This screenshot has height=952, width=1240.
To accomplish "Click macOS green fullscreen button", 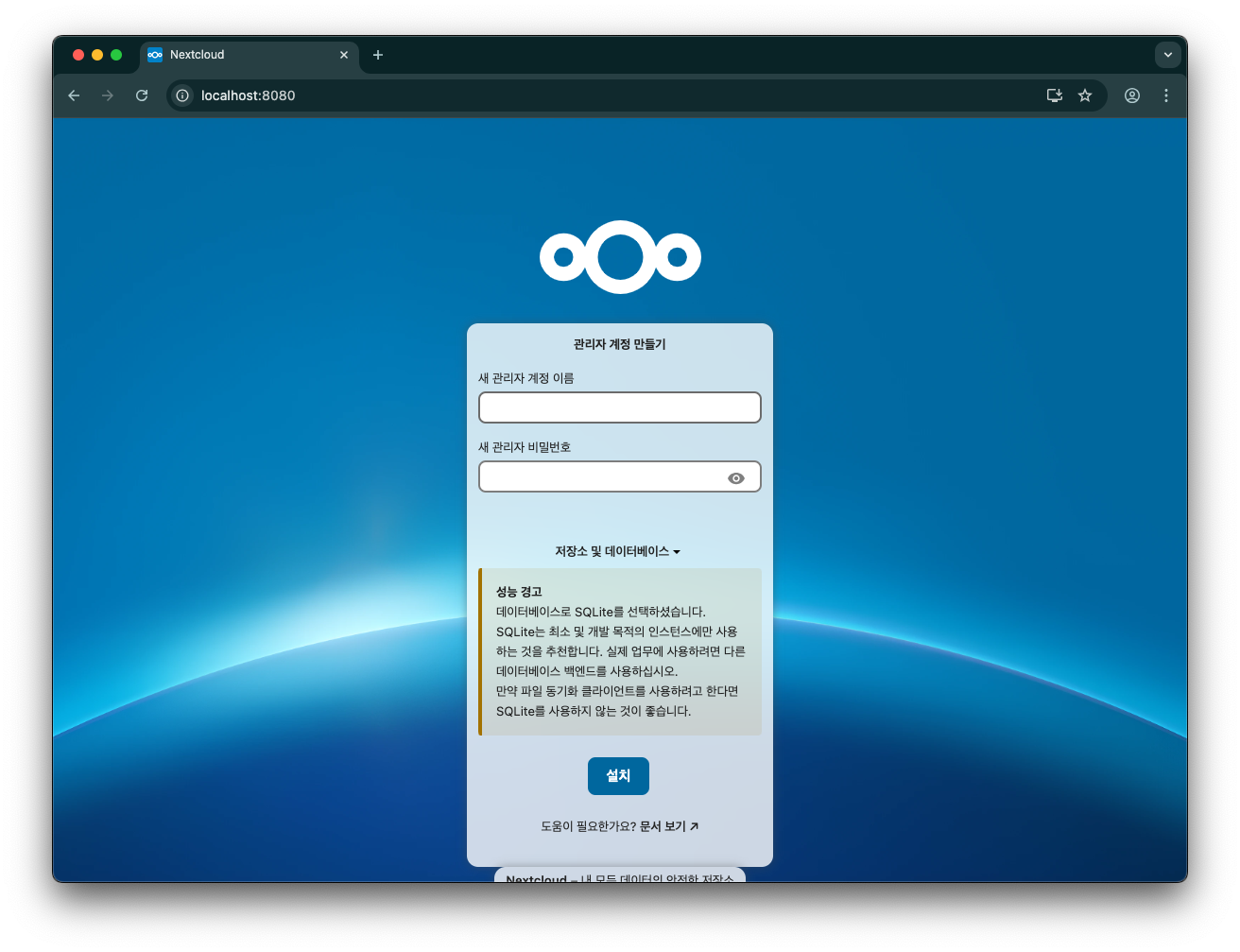I will click(116, 55).
